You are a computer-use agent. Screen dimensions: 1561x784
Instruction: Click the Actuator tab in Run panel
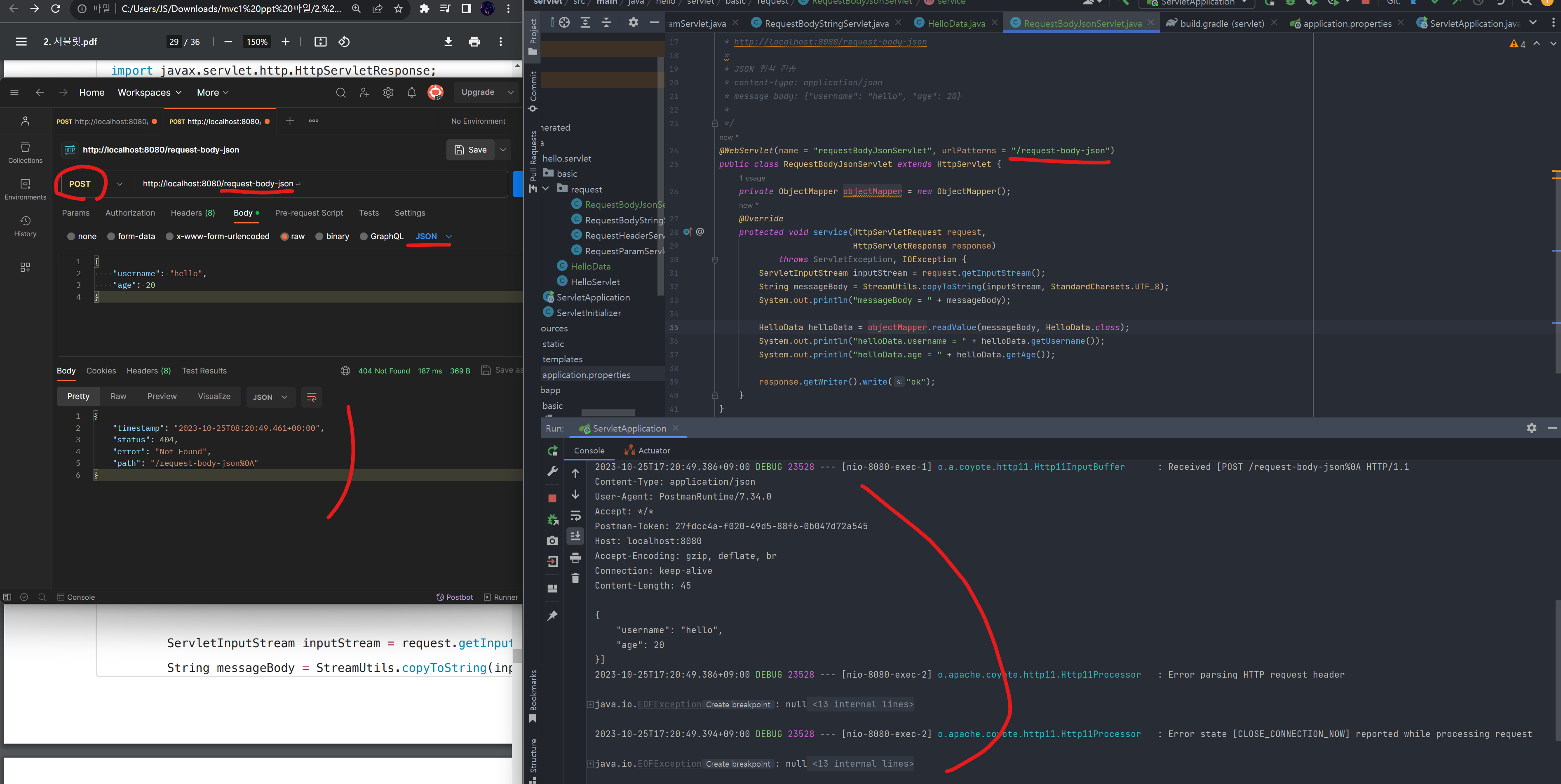(x=649, y=450)
